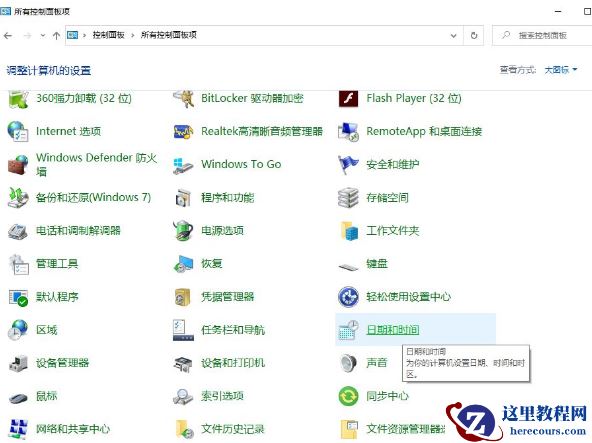Open recent locations dropdown arrow

coord(43,36)
